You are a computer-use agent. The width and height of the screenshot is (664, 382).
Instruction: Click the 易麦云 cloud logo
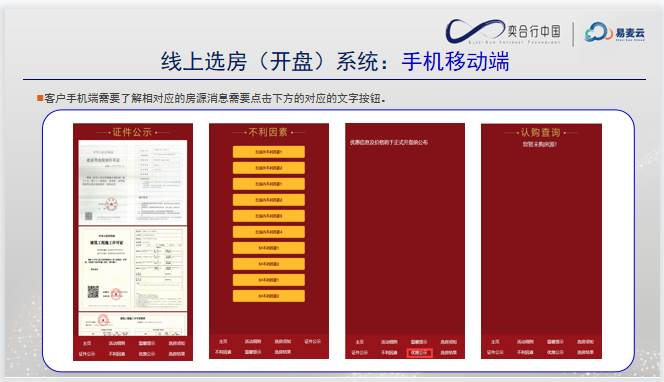coord(615,32)
